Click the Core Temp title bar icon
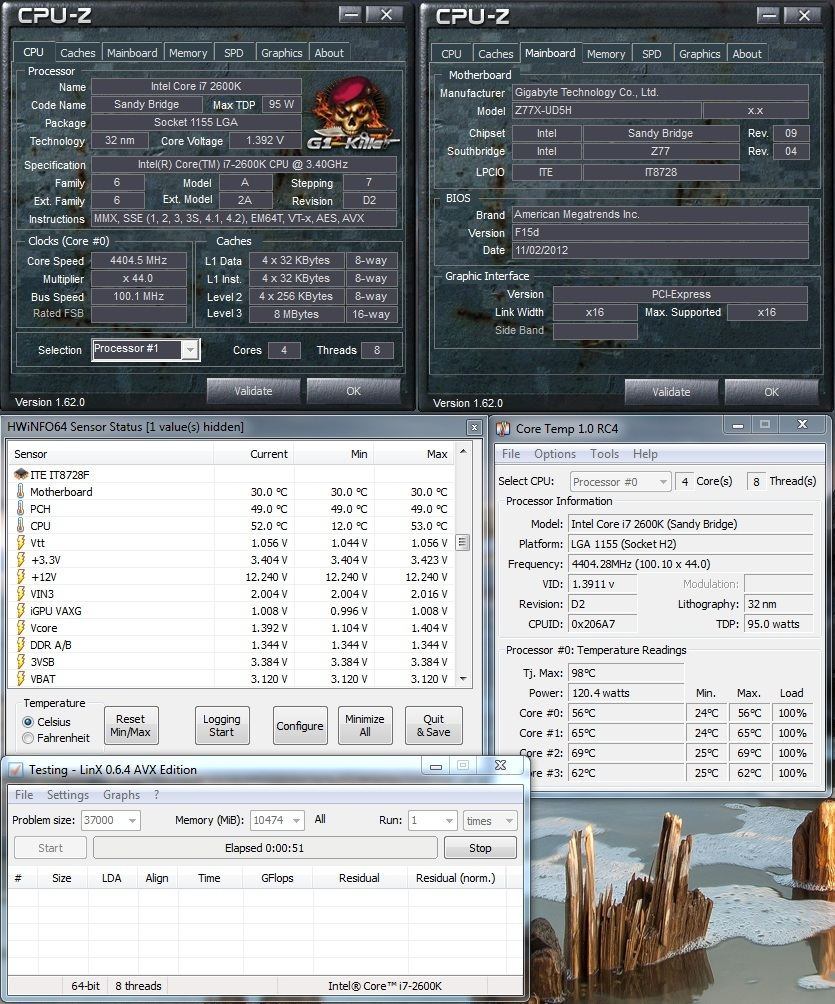The image size is (835, 1004). tap(503, 428)
